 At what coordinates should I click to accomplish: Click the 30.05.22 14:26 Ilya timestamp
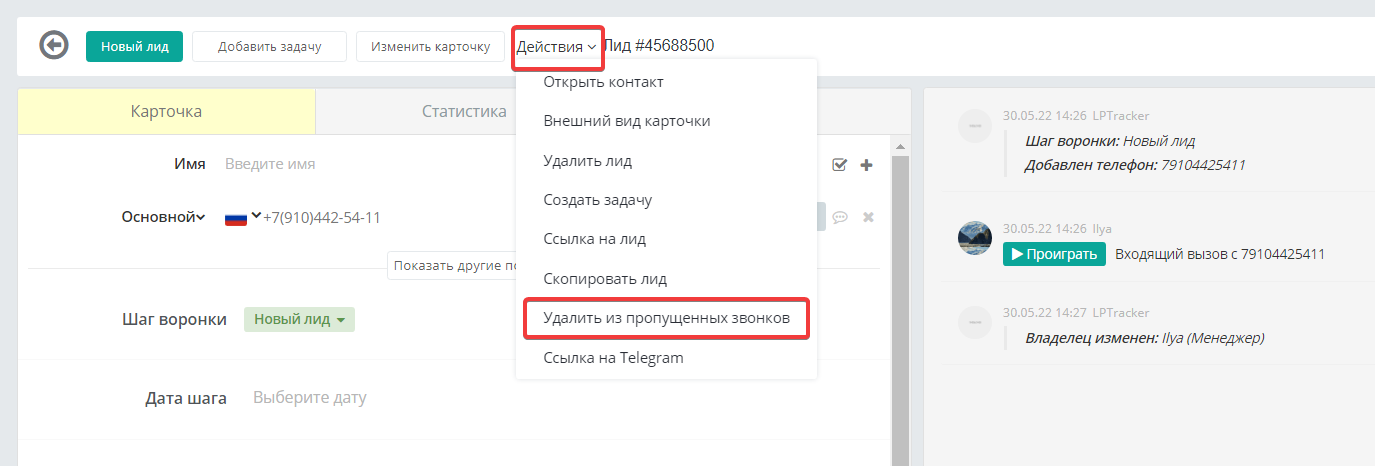click(x=1057, y=229)
